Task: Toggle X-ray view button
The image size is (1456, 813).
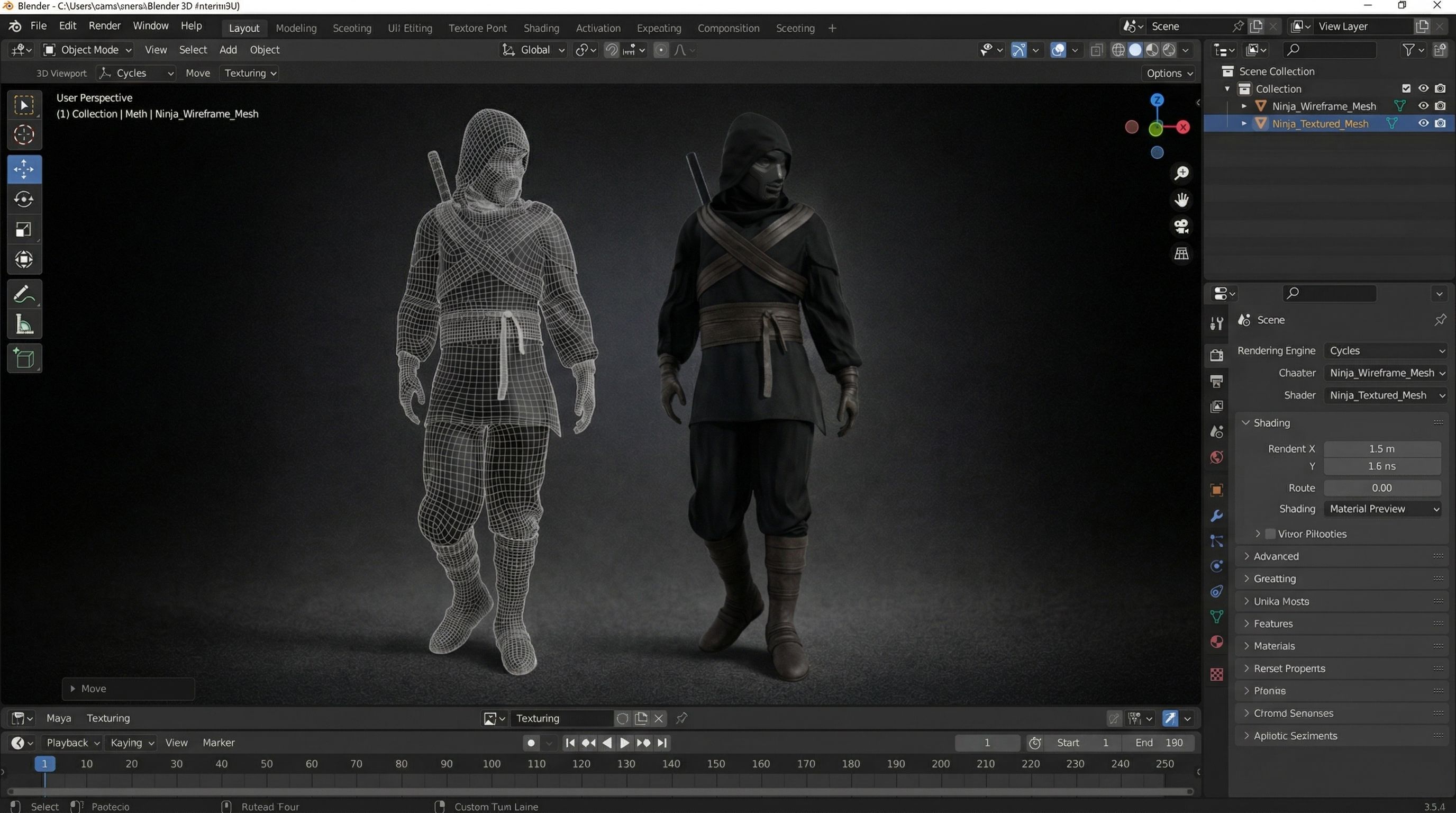Action: tap(1096, 50)
